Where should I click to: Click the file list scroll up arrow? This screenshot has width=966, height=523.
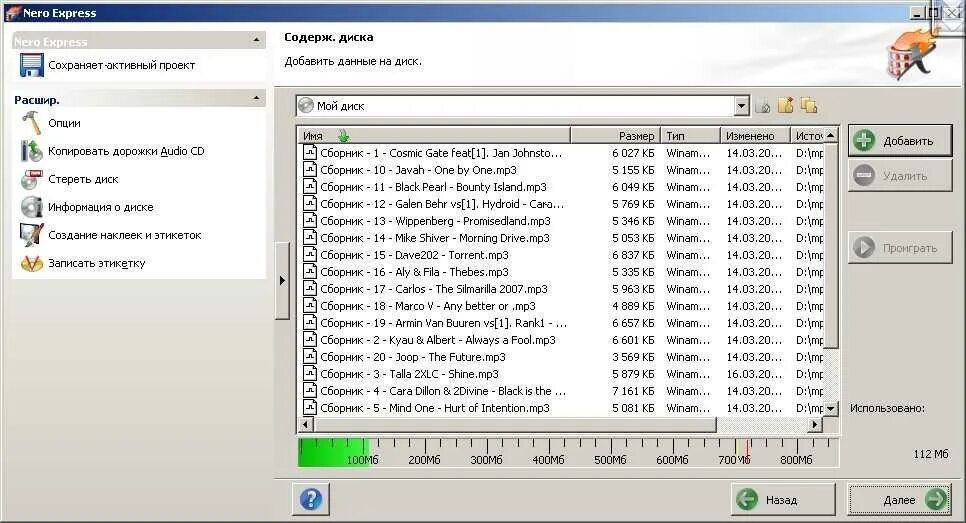(x=830, y=135)
